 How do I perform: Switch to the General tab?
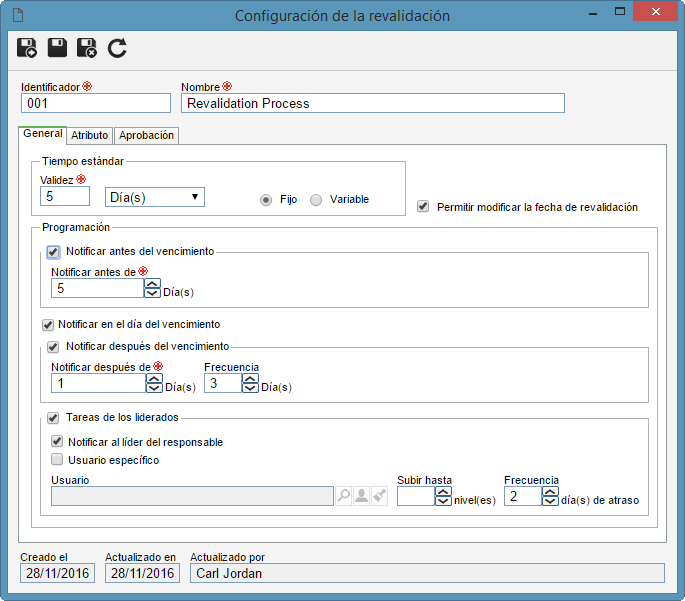[42, 134]
